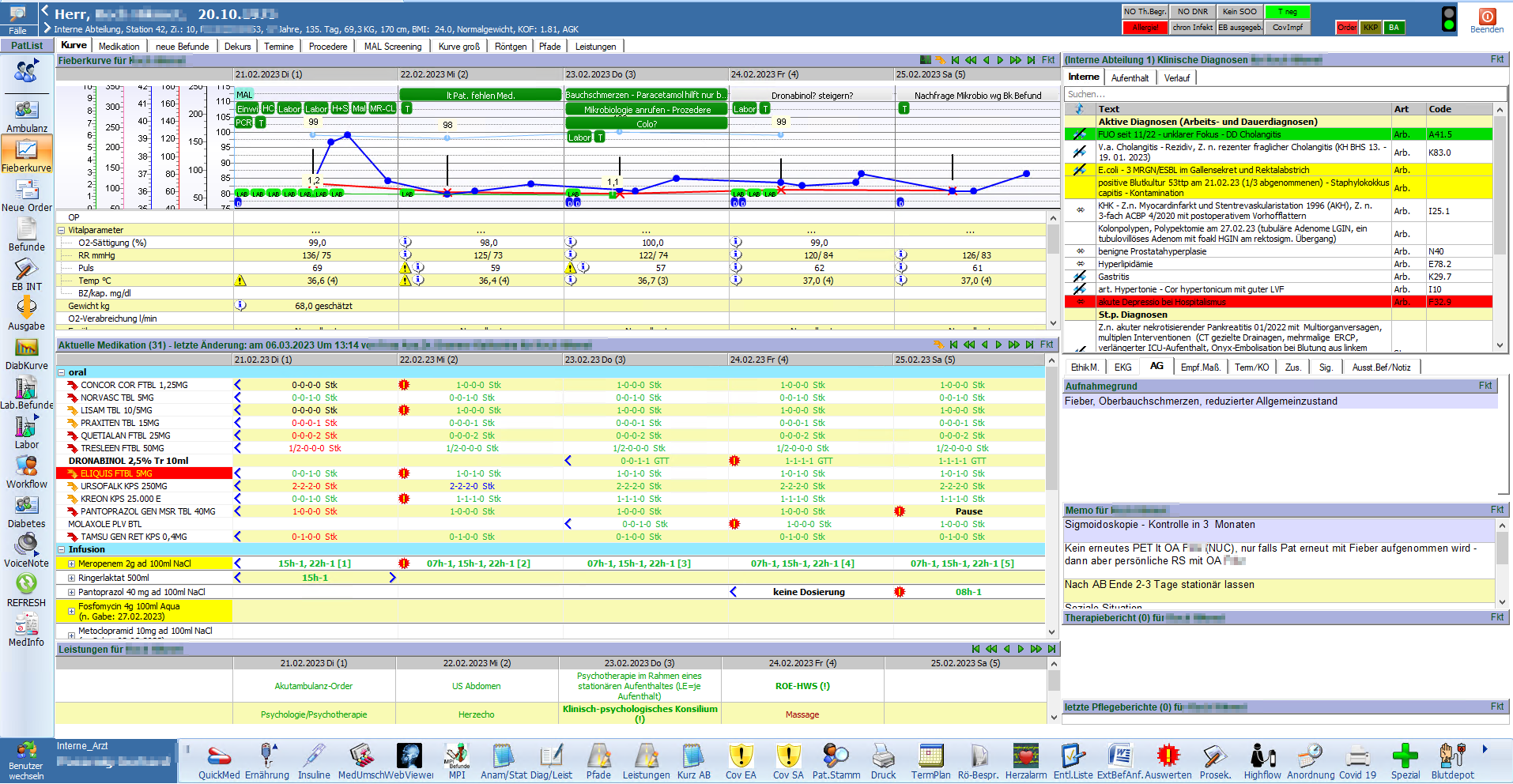Click the traffic light status indicator
This screenshot has width=1513, height=784.
(1449, 19)
